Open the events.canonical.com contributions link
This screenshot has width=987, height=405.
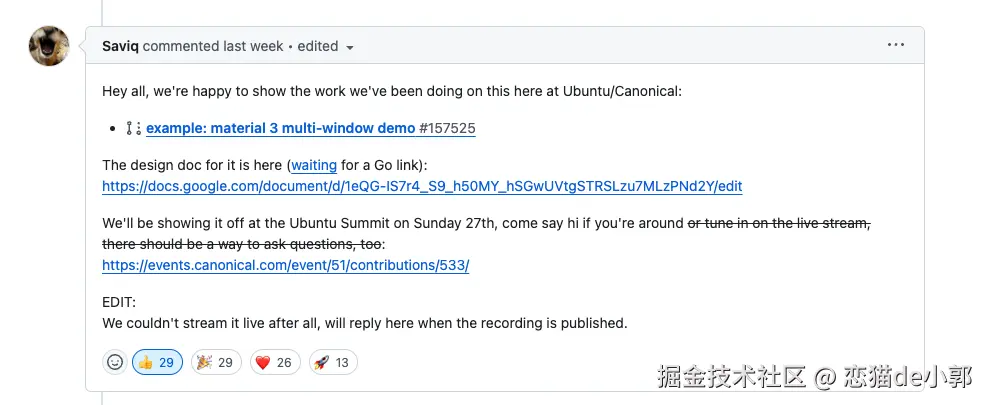(285, 265)
